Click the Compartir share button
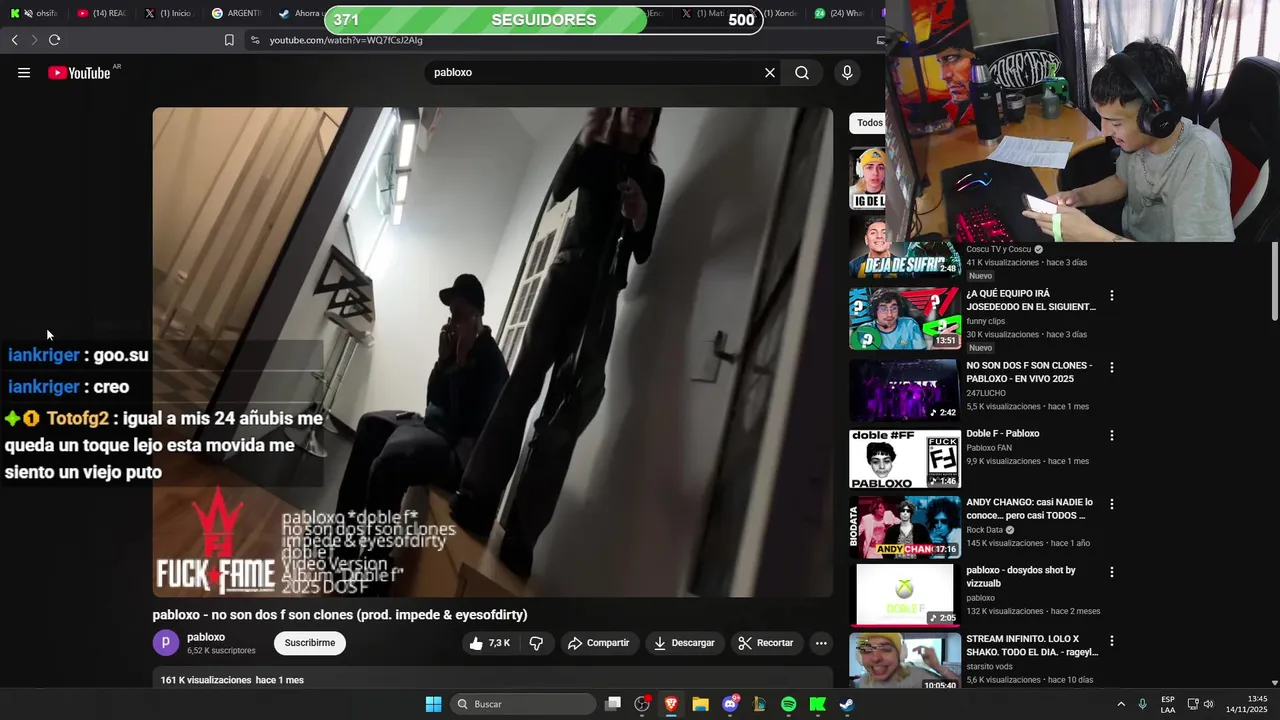The width and height of the screenshot is (1280, 720). (x=598, y=643)
